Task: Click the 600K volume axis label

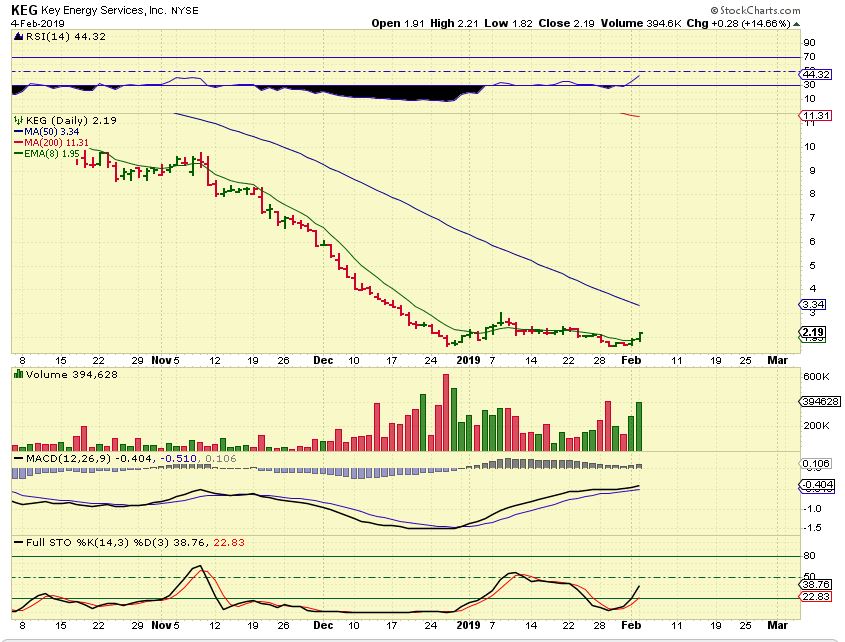Action: click(816, 377)
